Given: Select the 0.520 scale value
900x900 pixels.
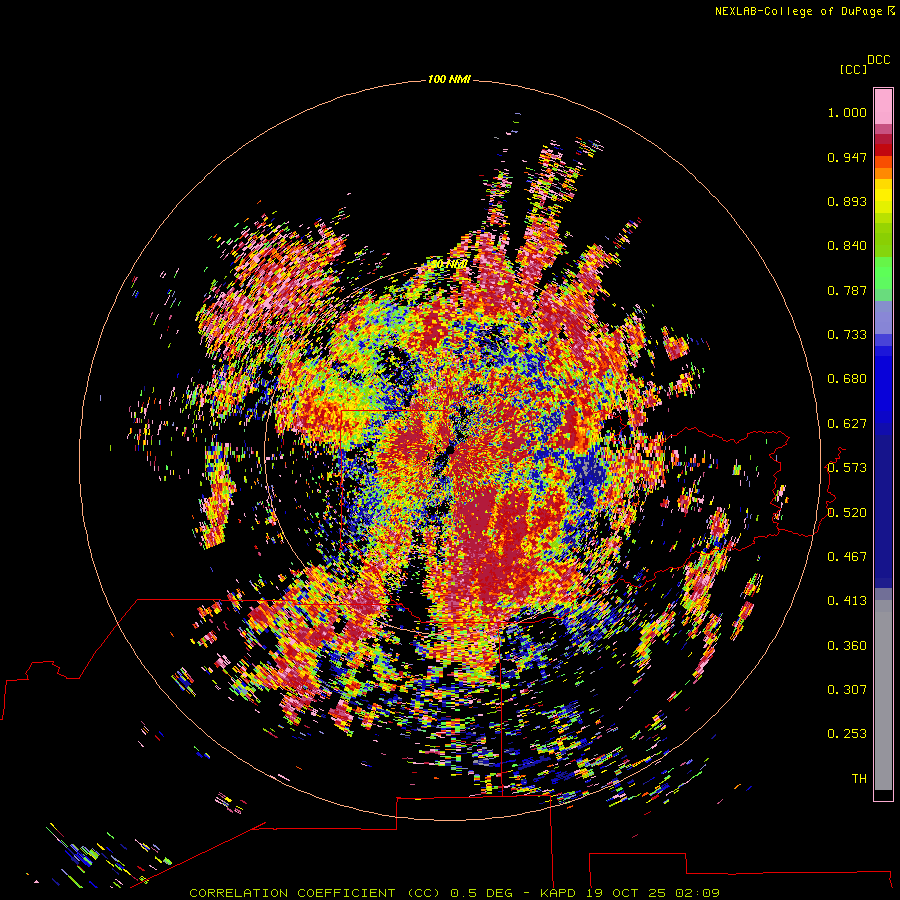Looking at the screenshot, I should coord(847,513).
